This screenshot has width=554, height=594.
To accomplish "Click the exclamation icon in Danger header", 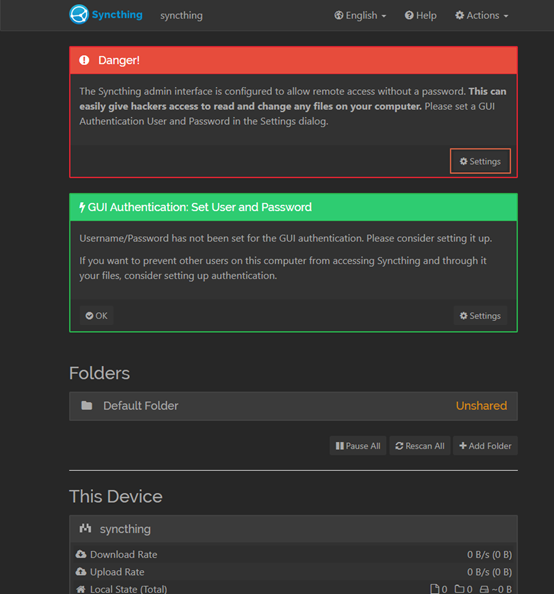I will tap(84, 60).
